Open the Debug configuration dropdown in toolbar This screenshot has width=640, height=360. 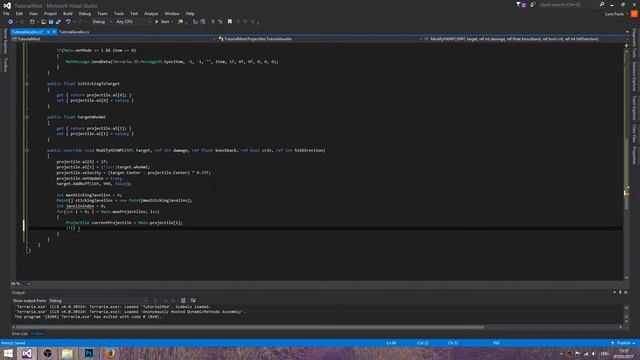102,22
